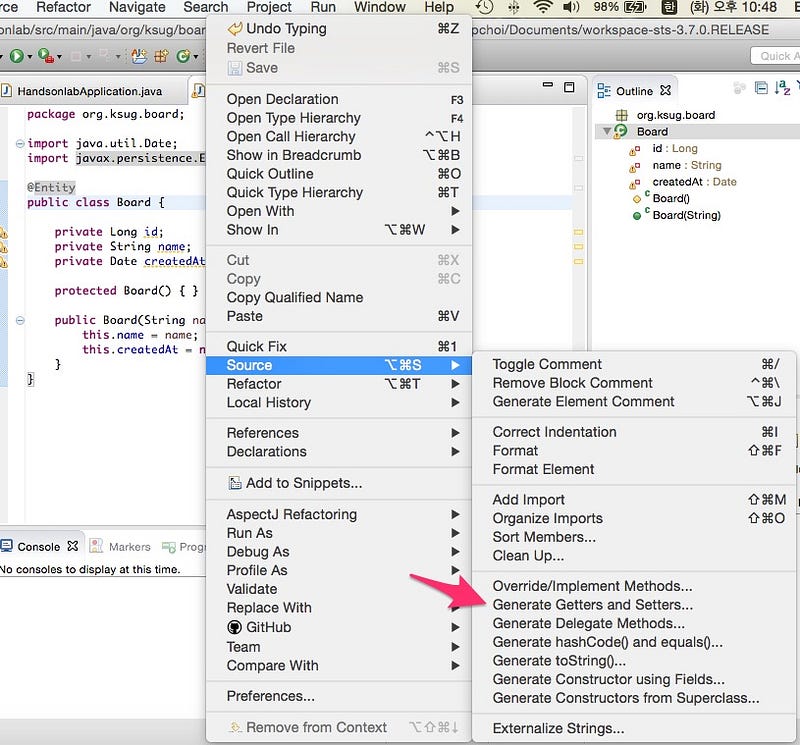Image resolution: width=800 pixels, height=745 pixels.
Task: Select the Board() constructor in the Outline
Action: (x=671, y=198)
